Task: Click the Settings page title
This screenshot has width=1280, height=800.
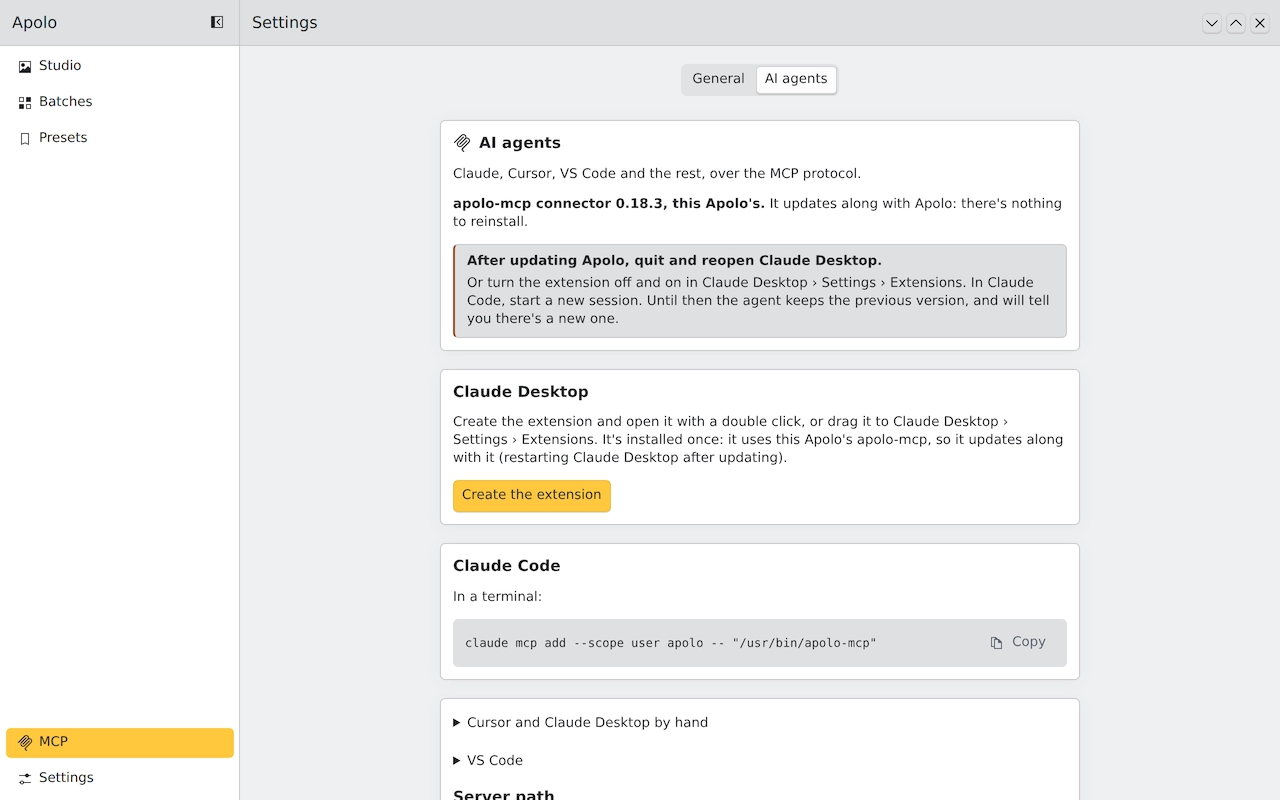Action: [x=285, y=22]
